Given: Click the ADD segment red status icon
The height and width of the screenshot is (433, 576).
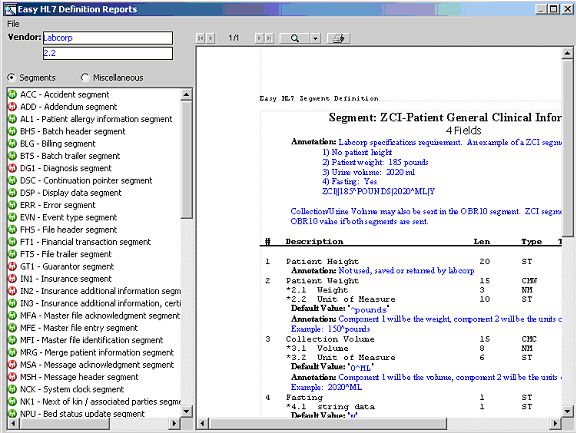Looking at the screenshot, I should (x=12, y=107).
